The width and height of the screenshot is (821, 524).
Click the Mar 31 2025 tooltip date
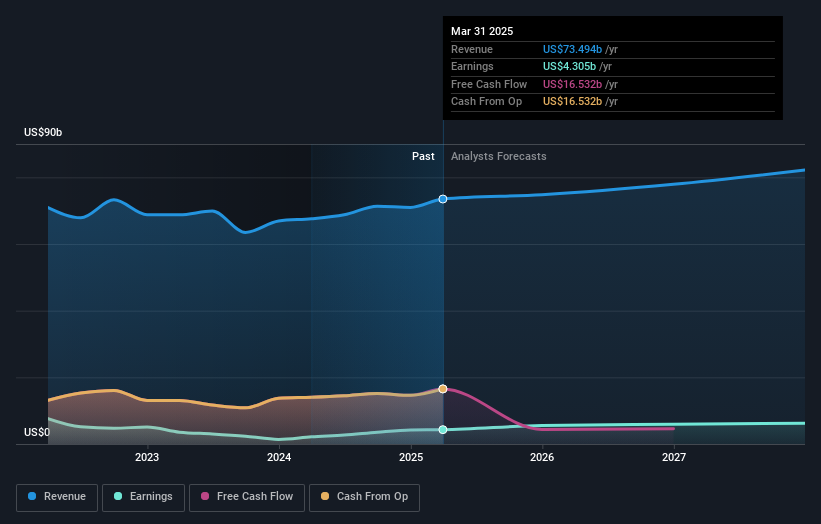(482, 31)
